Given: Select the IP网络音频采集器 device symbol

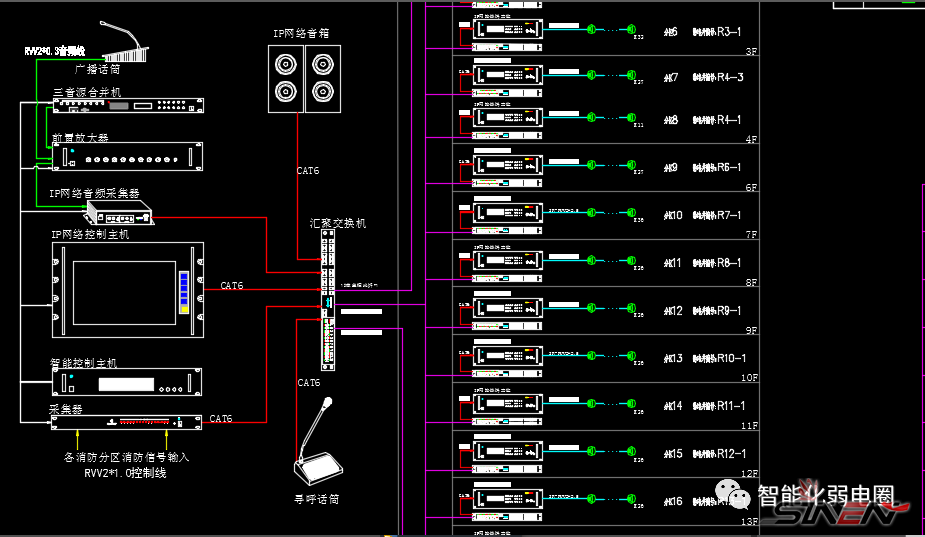Looking at the screenshot, I should click(120, 212).
